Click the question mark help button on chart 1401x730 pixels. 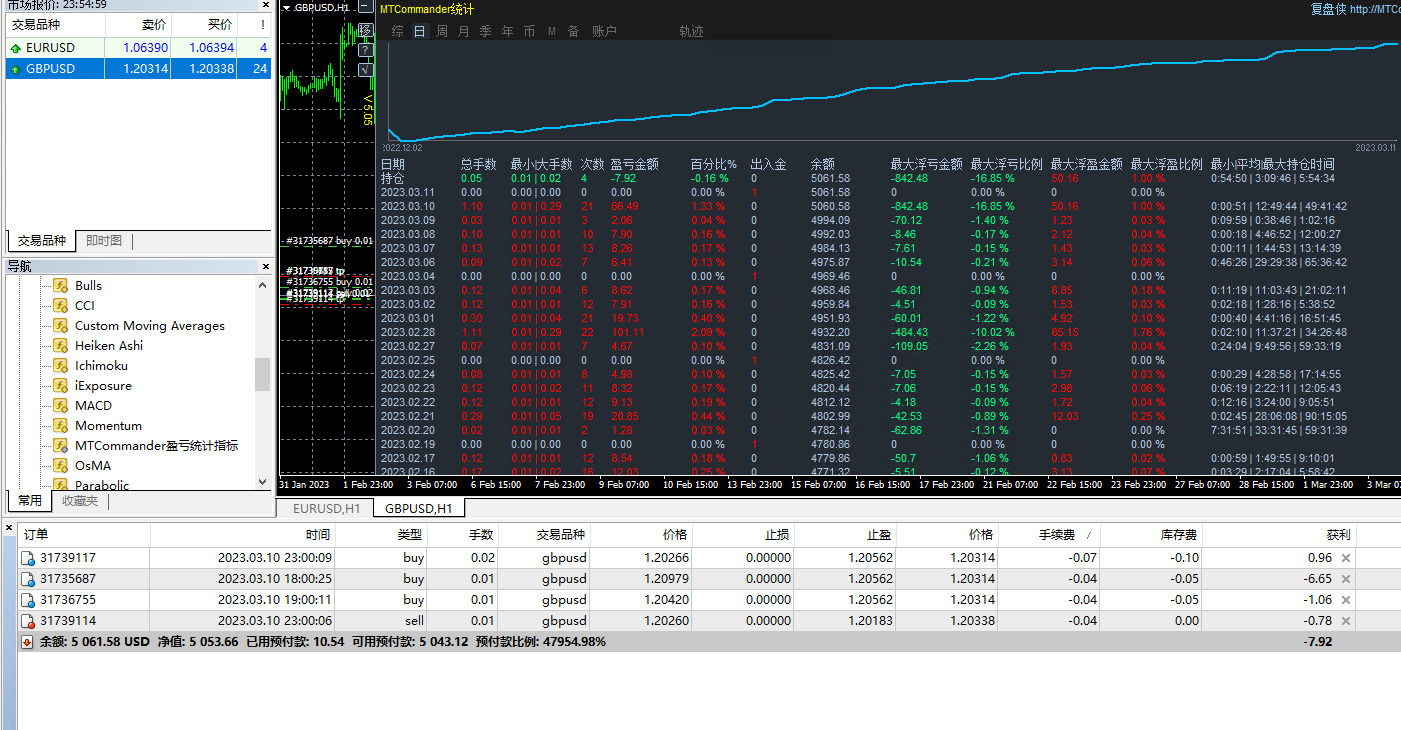click(x=365, y=49)
